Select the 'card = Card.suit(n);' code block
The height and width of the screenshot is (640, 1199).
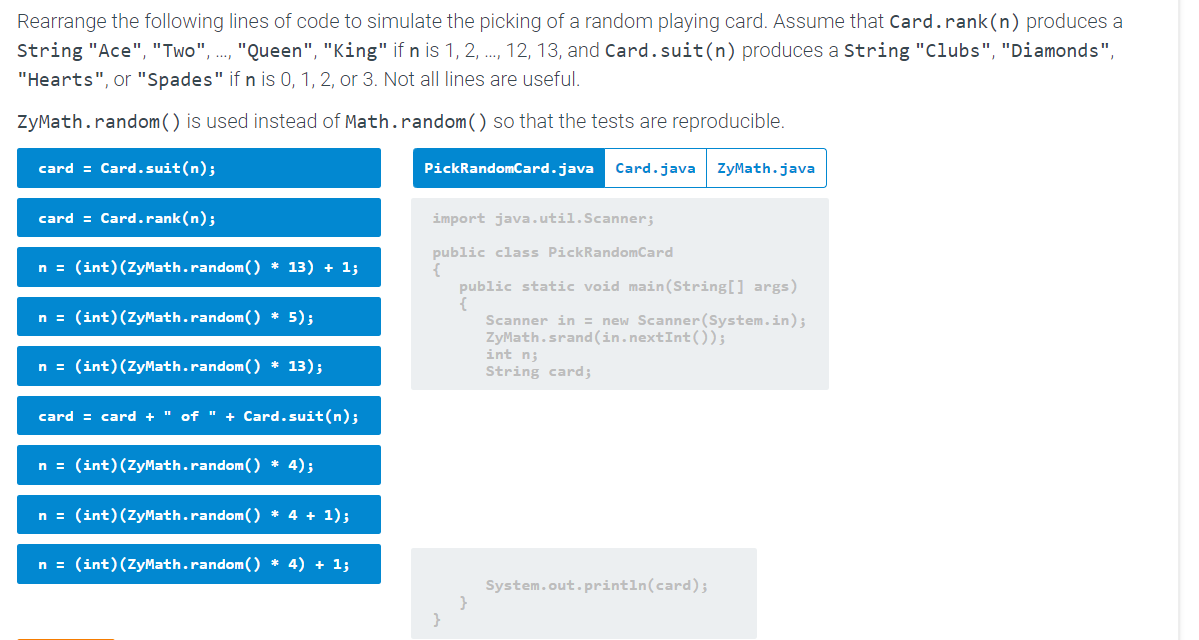click(x=199, y=168)
